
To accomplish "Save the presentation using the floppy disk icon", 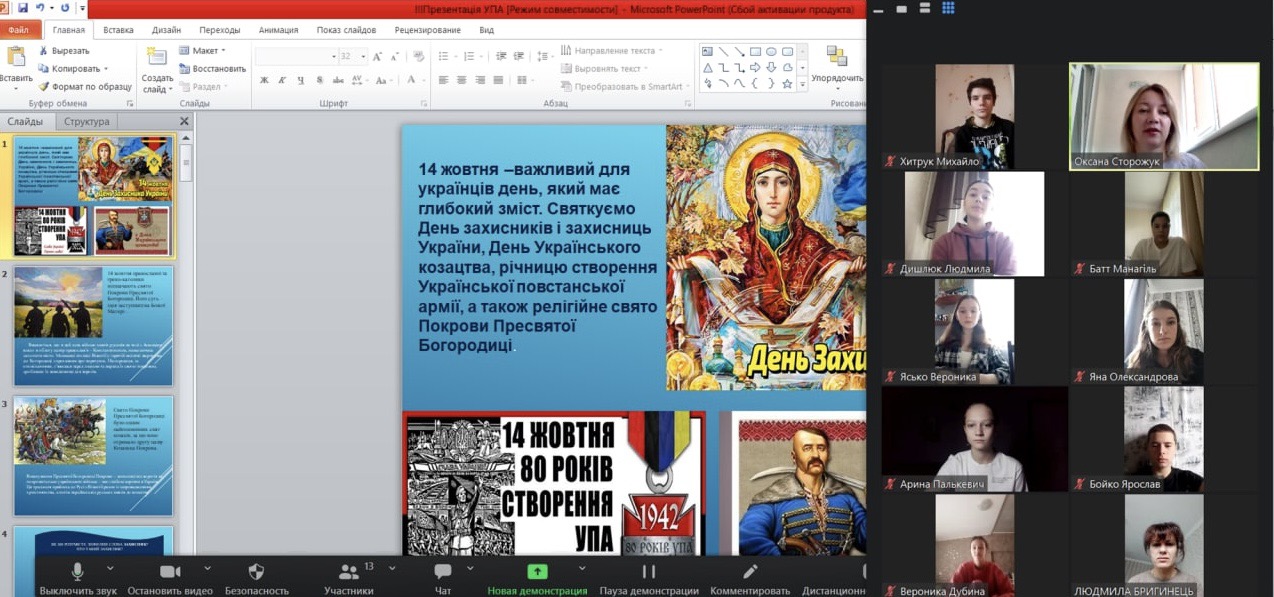I will point(22,8).
